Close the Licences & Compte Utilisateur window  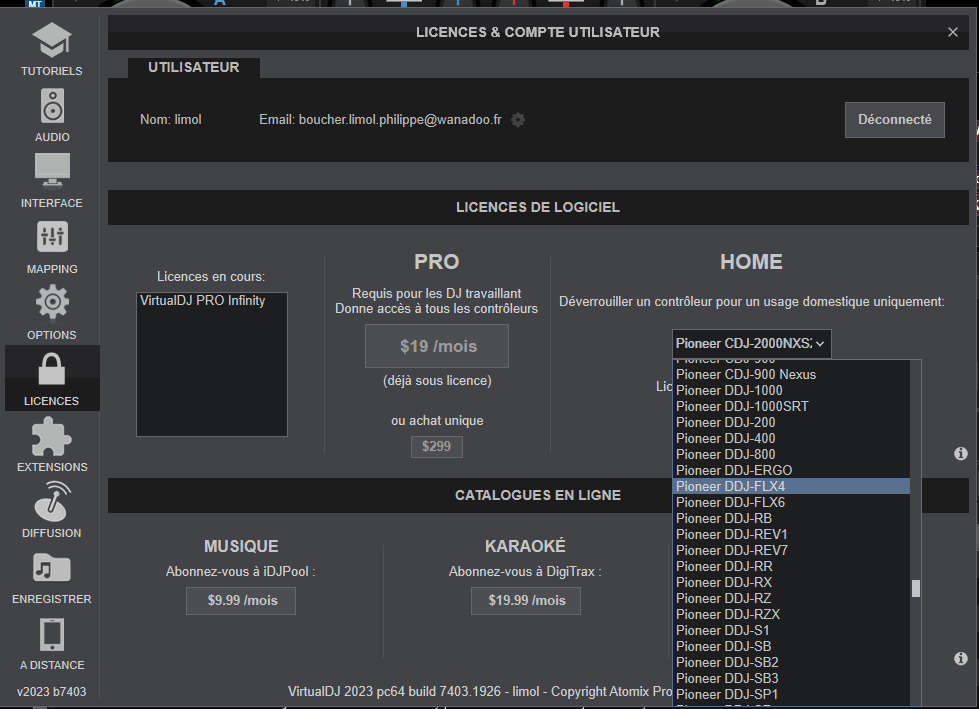(953, 32)
